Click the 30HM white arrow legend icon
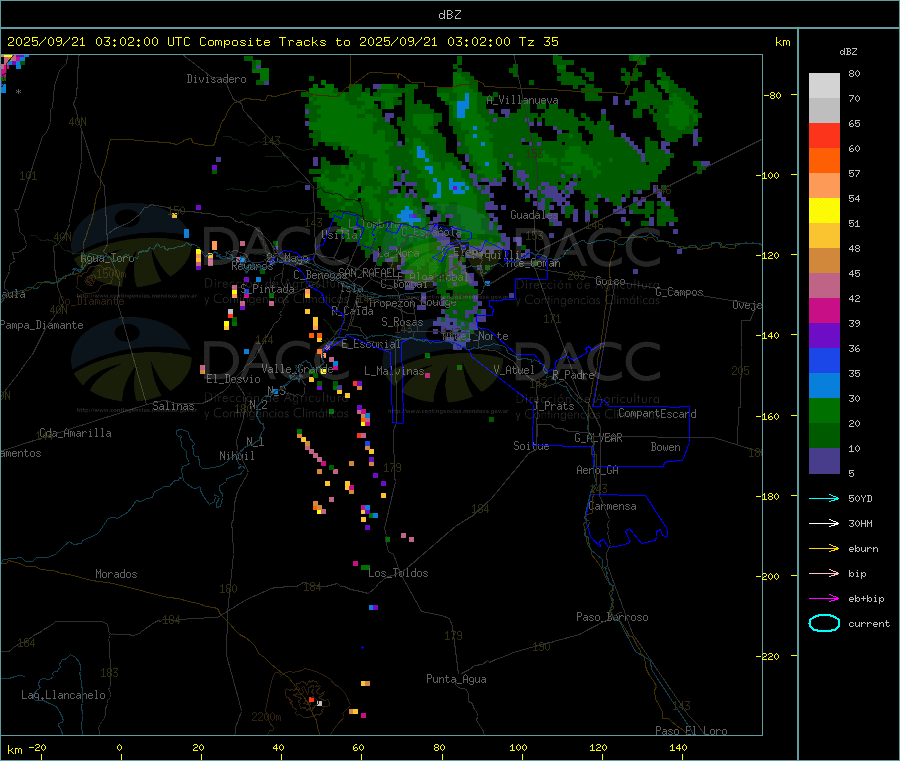 coord(824,523)
